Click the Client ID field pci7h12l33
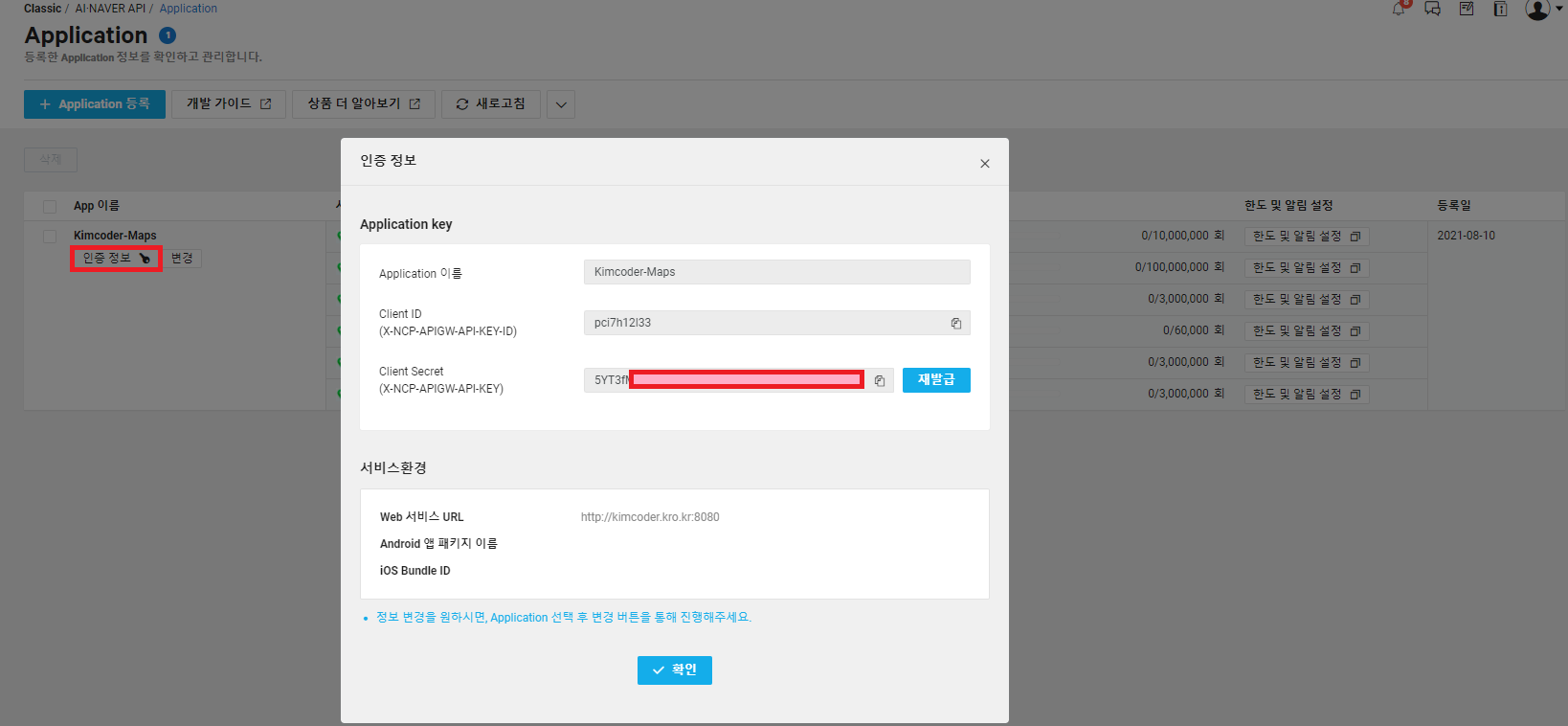The image size is (1568, 726). tap(776, 323)
